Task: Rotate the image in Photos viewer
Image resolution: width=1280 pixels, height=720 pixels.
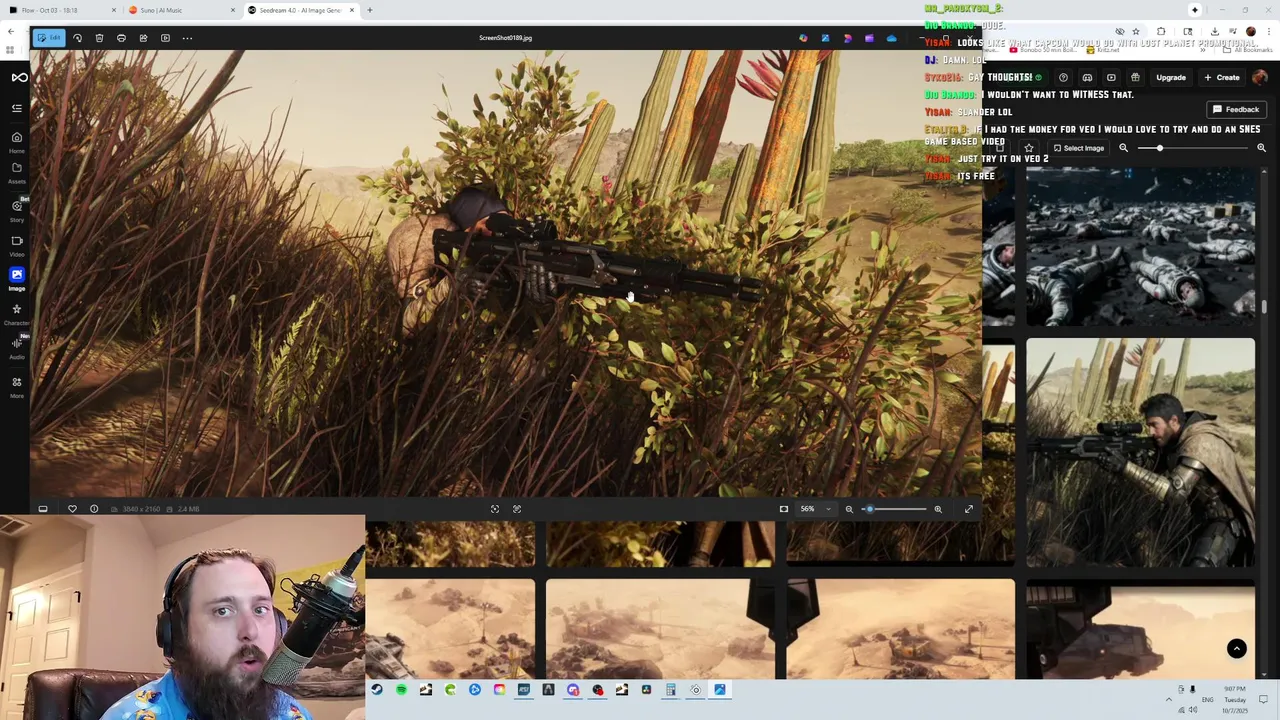Action: (77, 38)
